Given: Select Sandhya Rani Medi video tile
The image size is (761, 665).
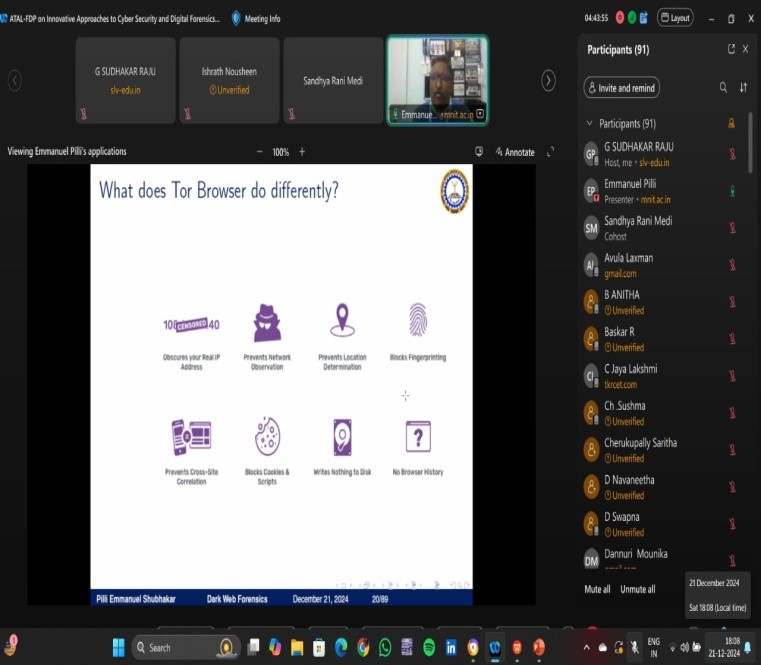Looking at the screenshot, I should pyautogui.click(x=333, y=80).
